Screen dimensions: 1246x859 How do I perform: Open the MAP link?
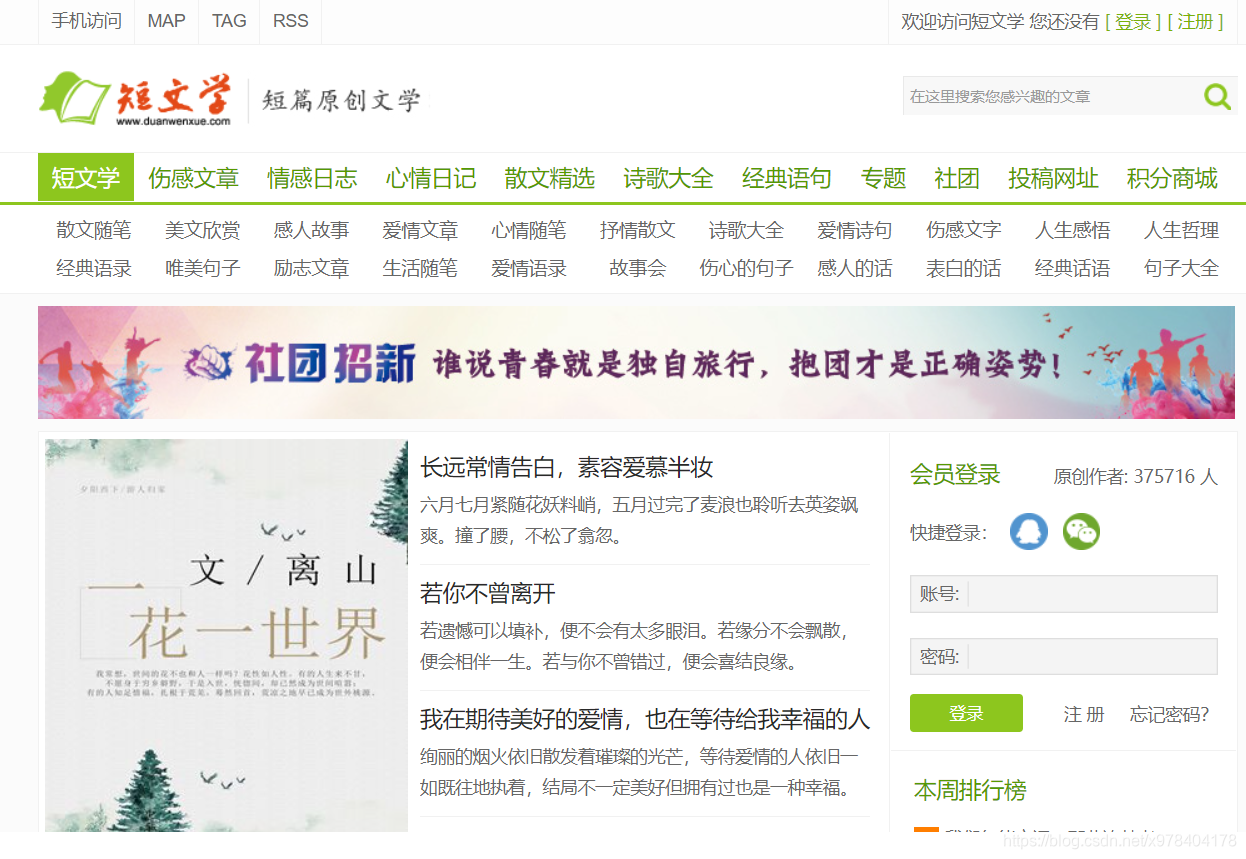(x=166, y=21)
